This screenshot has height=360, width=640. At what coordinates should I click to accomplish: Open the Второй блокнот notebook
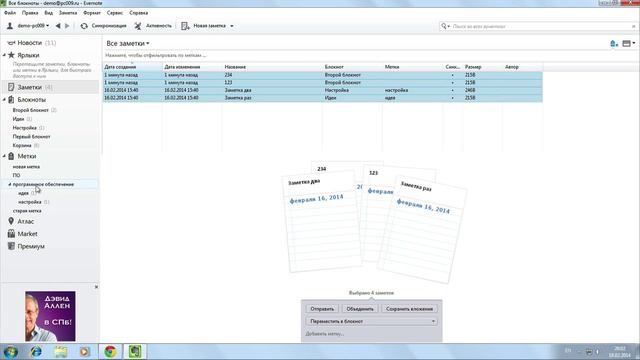point(31,110)
